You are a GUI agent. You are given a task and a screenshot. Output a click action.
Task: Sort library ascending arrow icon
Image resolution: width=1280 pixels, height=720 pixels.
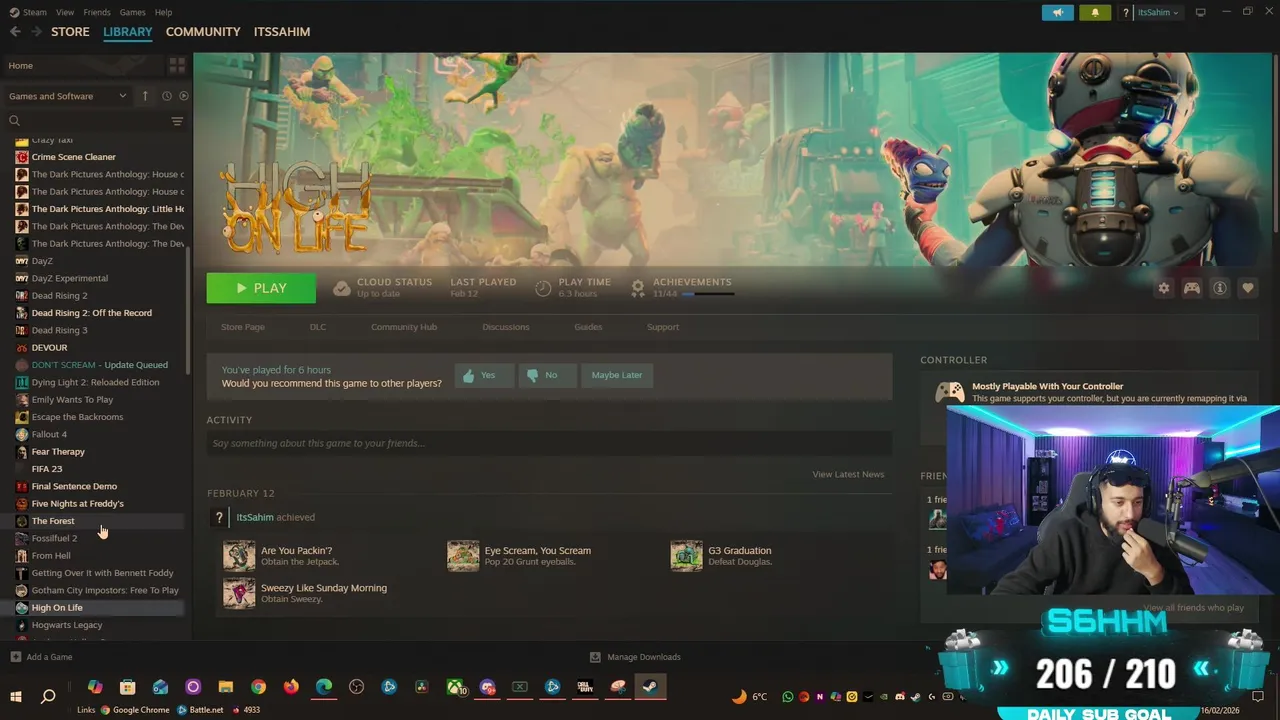[145, 96]
